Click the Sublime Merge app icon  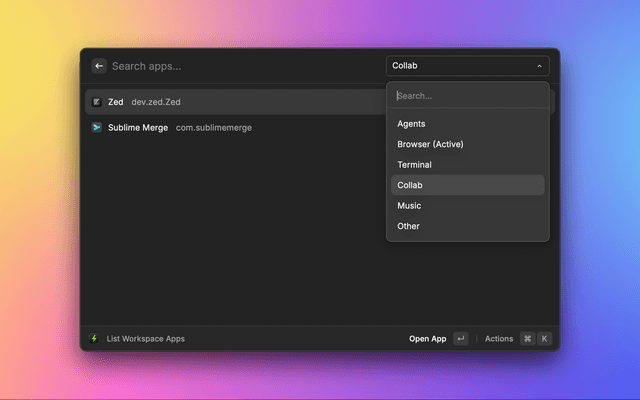pyautogui.click(x=97, y=127)
